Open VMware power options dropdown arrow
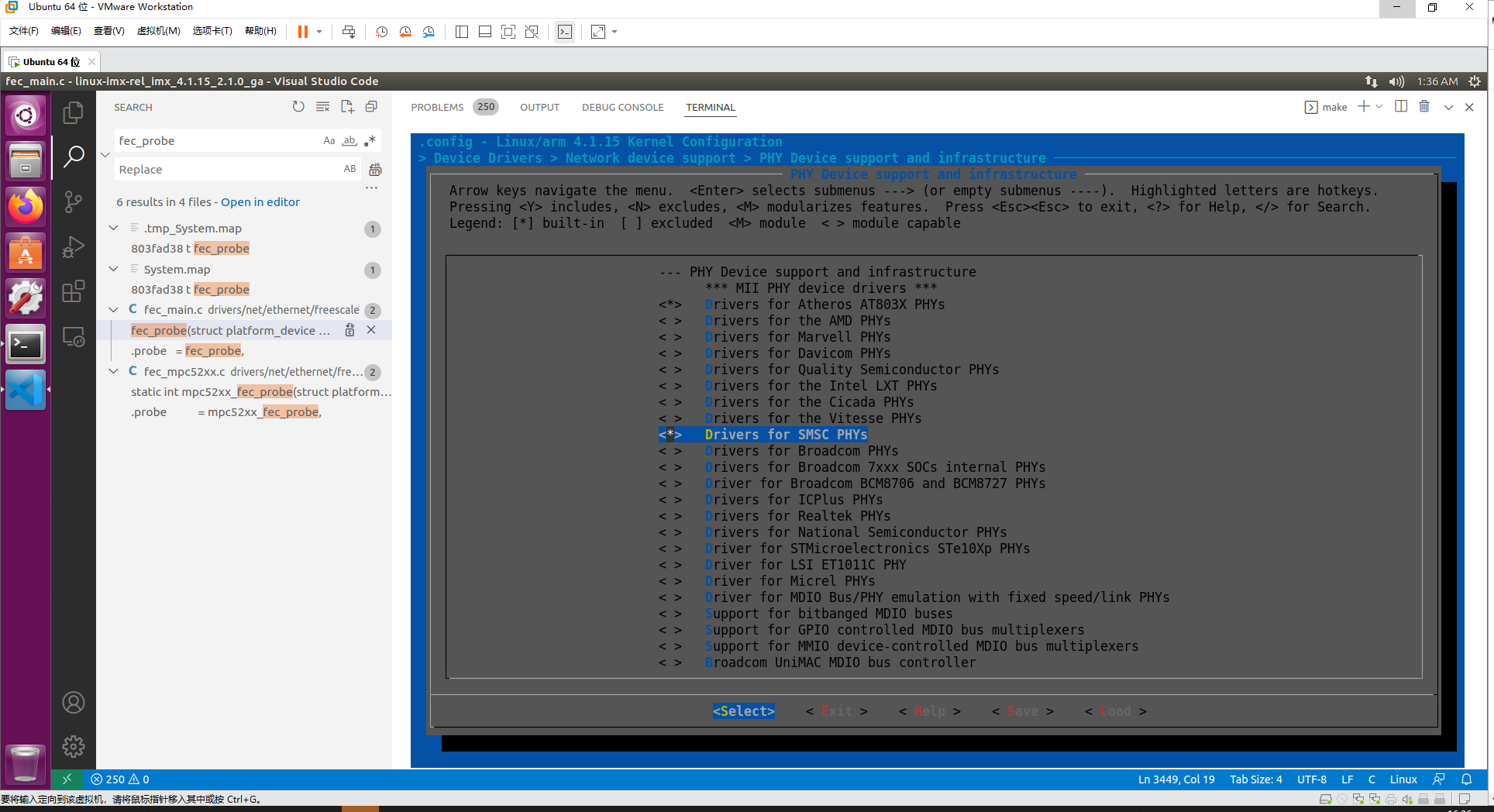The image size is (1494, 812). [319, 32]
